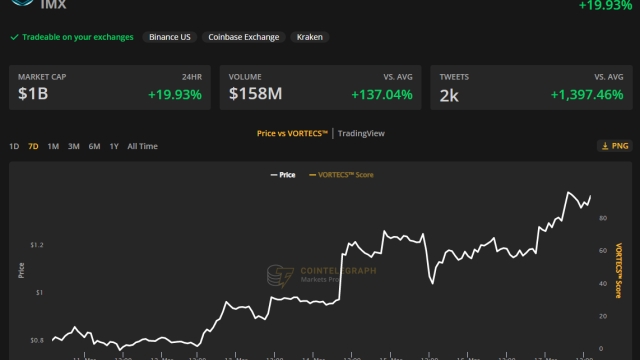The width and height of the screenshot is (640, 360).
Task: Click the $1B market cap value
Action: 33,94
